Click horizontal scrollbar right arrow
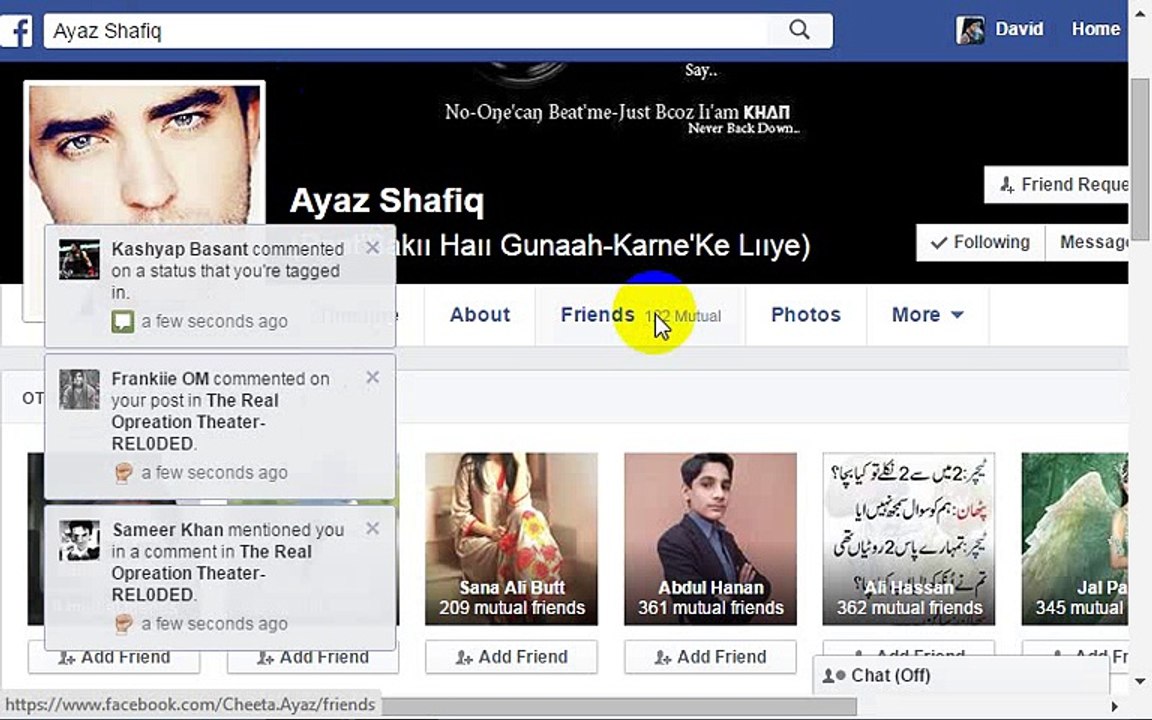Viewport: 1152px width, 720px height. tap(1115, 708)
